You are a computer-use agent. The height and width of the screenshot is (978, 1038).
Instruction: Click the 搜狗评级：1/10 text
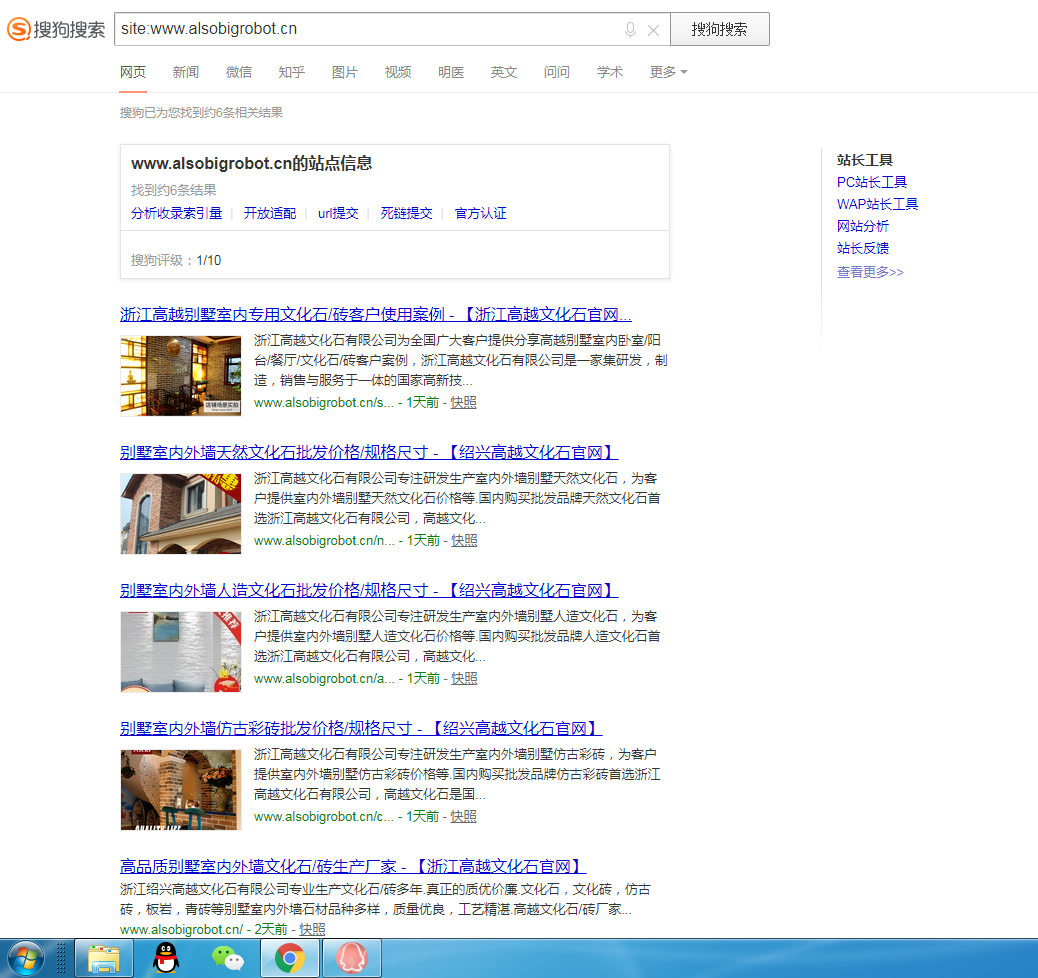click(x=176, y=260)
